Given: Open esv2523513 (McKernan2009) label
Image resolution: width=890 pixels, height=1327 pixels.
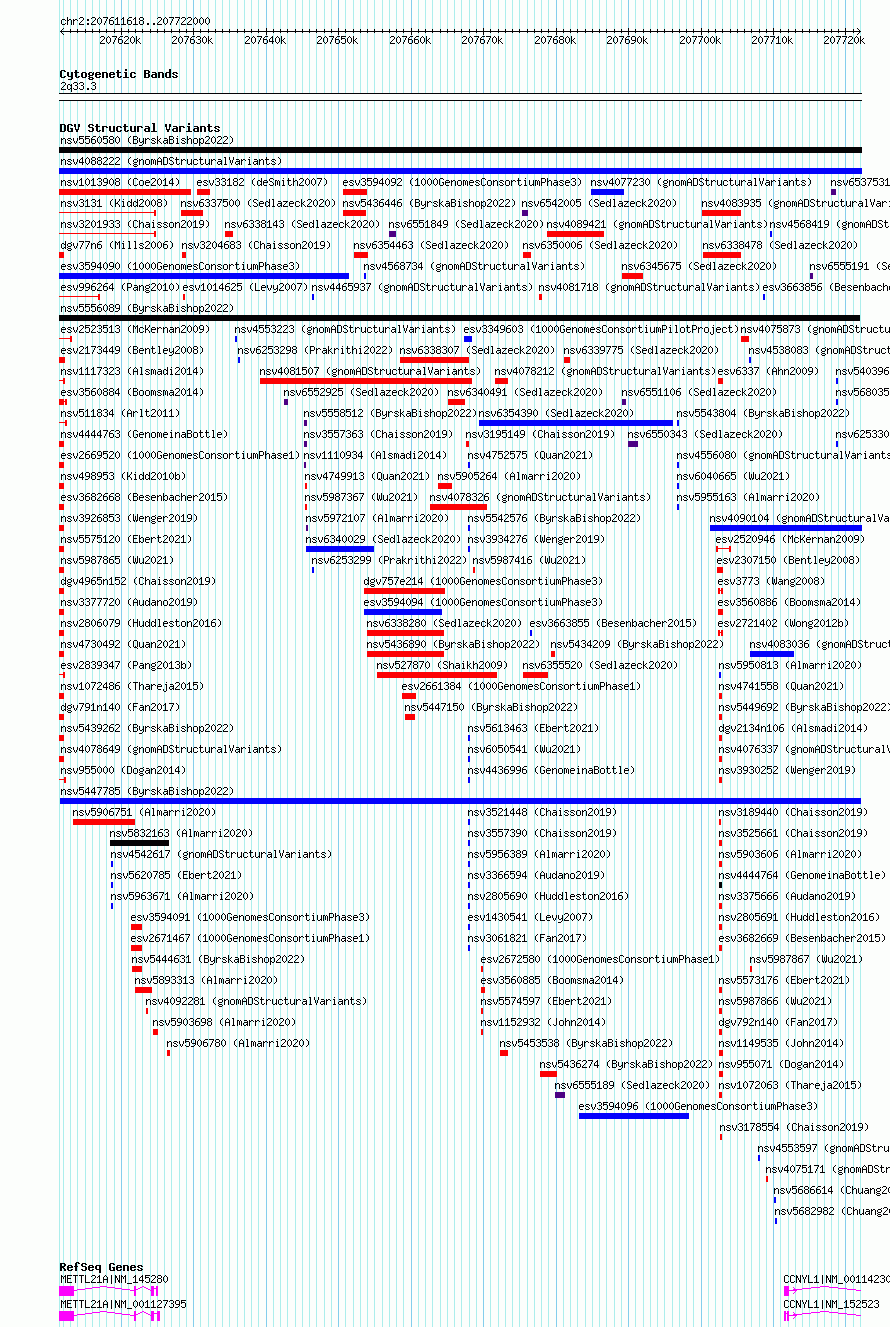Looking at the screenshot, I should [135, 329].
